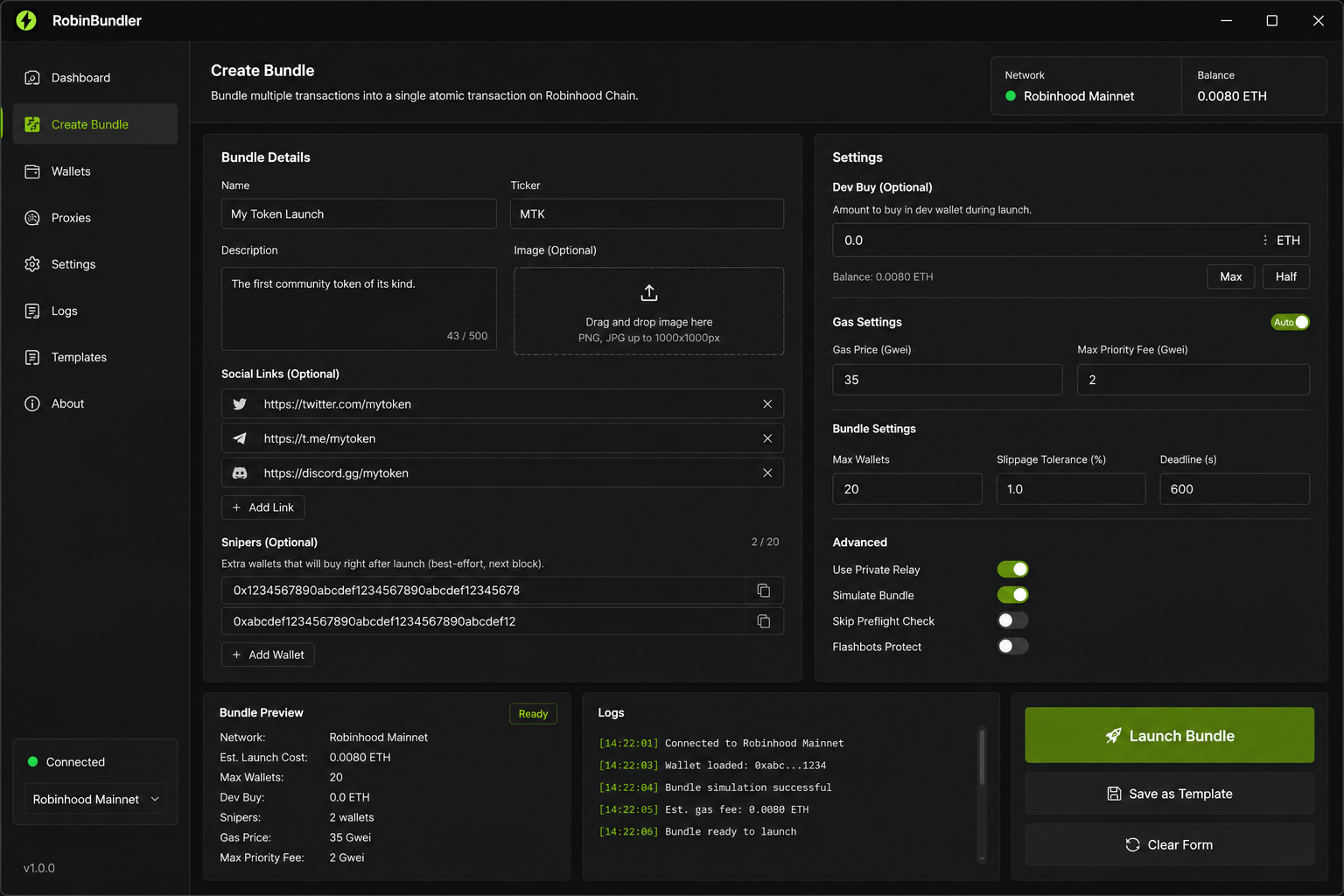Click the Logs panel scrollbar
This screenshot has width=1344, height=896.
click(x=982, y=757)
